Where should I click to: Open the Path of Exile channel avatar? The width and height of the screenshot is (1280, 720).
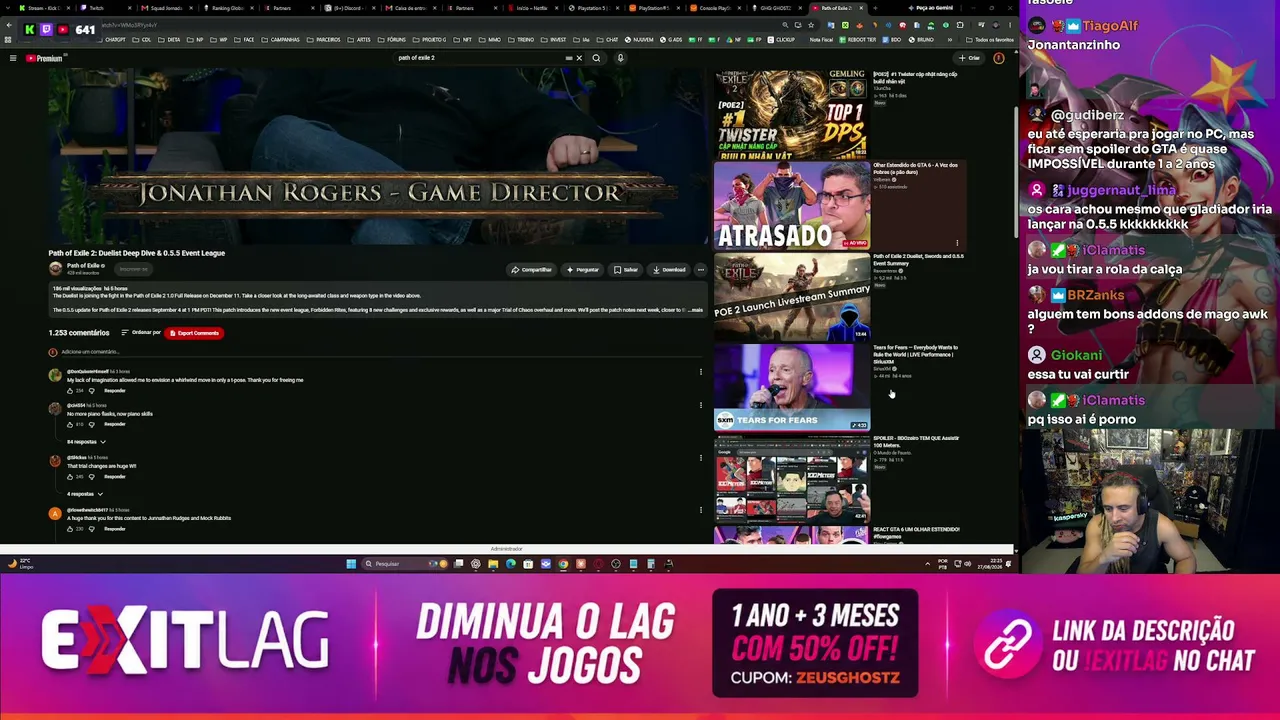point(55,269)
